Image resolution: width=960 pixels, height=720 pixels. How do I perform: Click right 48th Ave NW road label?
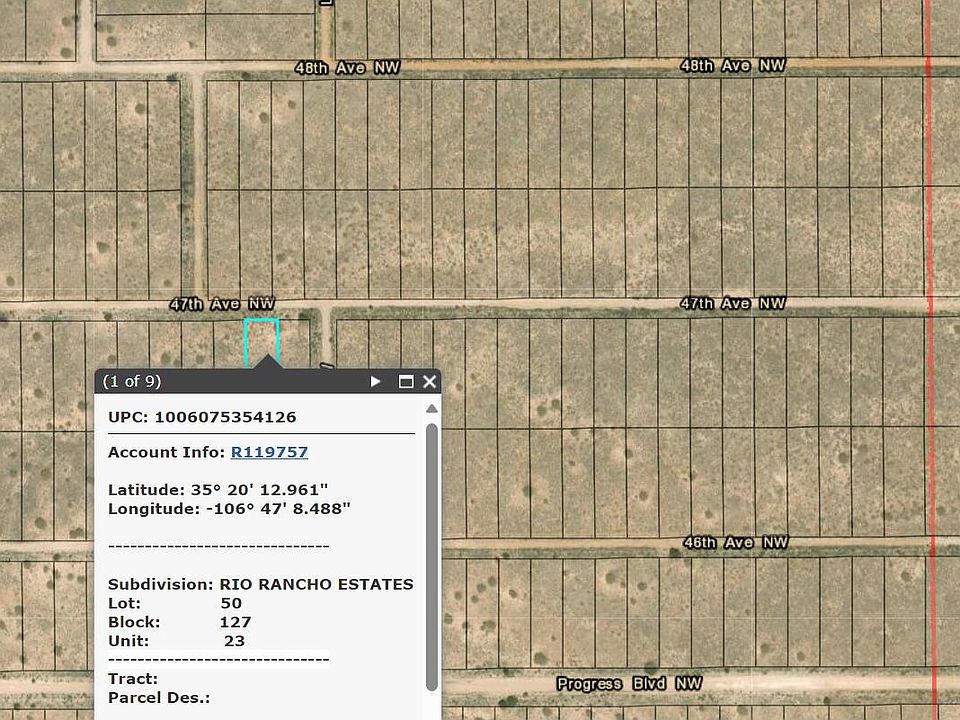(732, 65)
